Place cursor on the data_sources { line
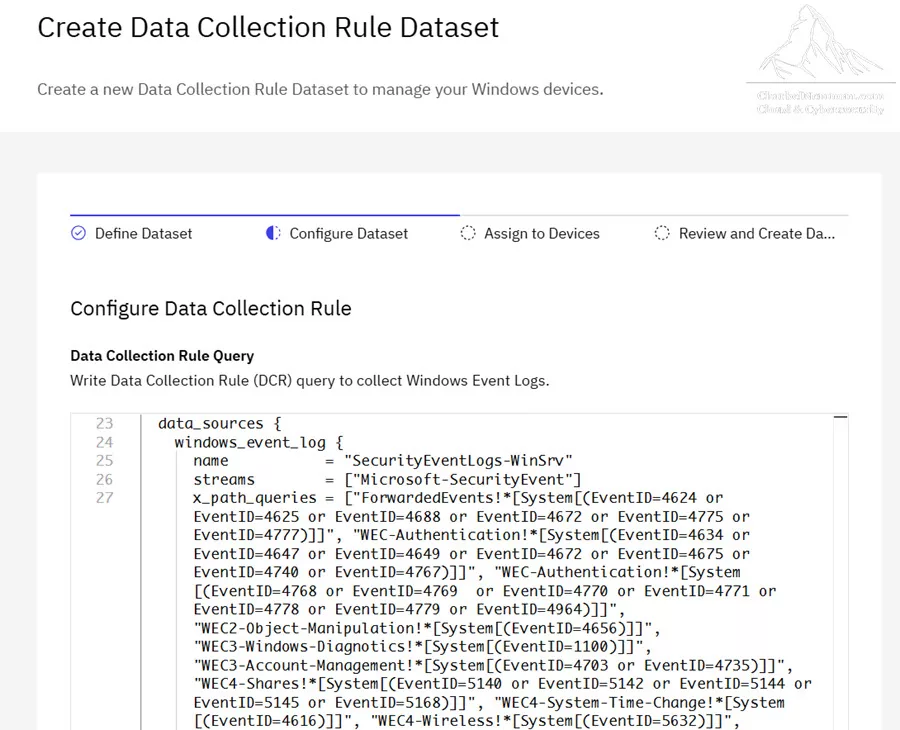This screenshot has height=730, width=900. [x=220, y=424]
